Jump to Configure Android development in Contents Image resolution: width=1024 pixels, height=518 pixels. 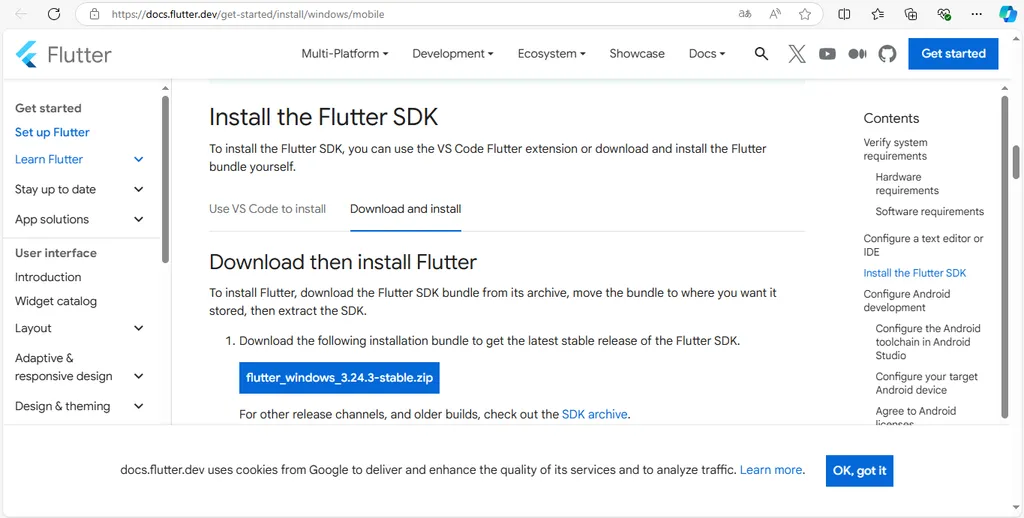906,300
